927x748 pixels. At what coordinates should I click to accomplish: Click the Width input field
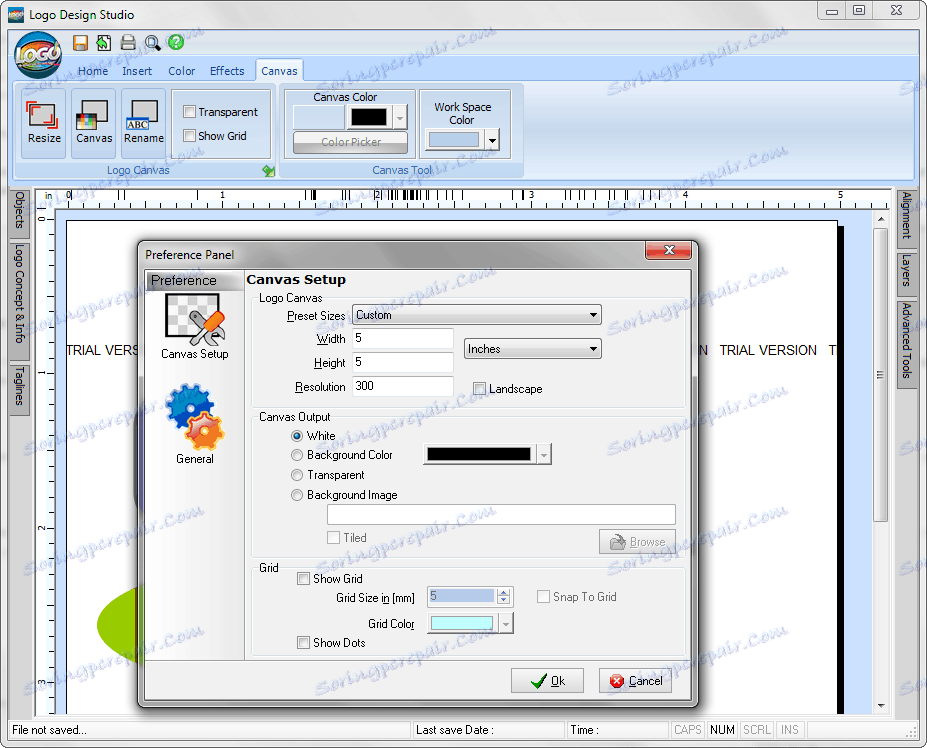pyautogui.click(x=403, y=338)
